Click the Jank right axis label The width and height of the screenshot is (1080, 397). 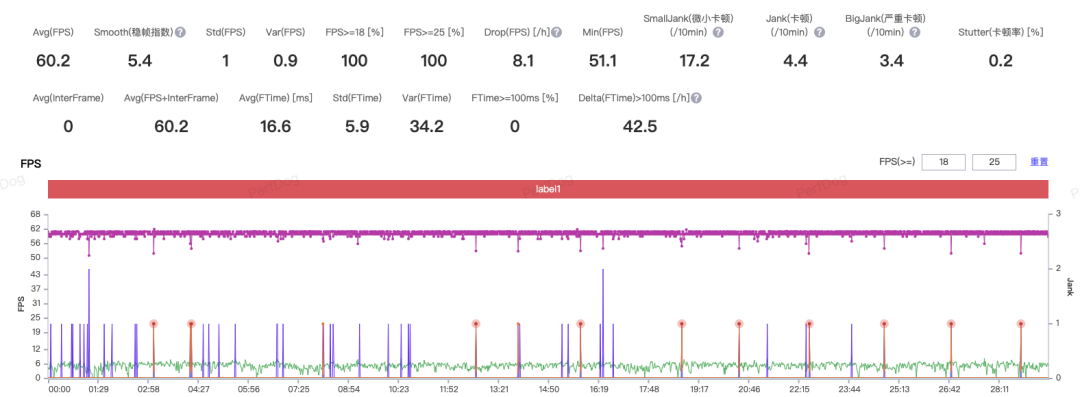click(x=1070, y=287)
